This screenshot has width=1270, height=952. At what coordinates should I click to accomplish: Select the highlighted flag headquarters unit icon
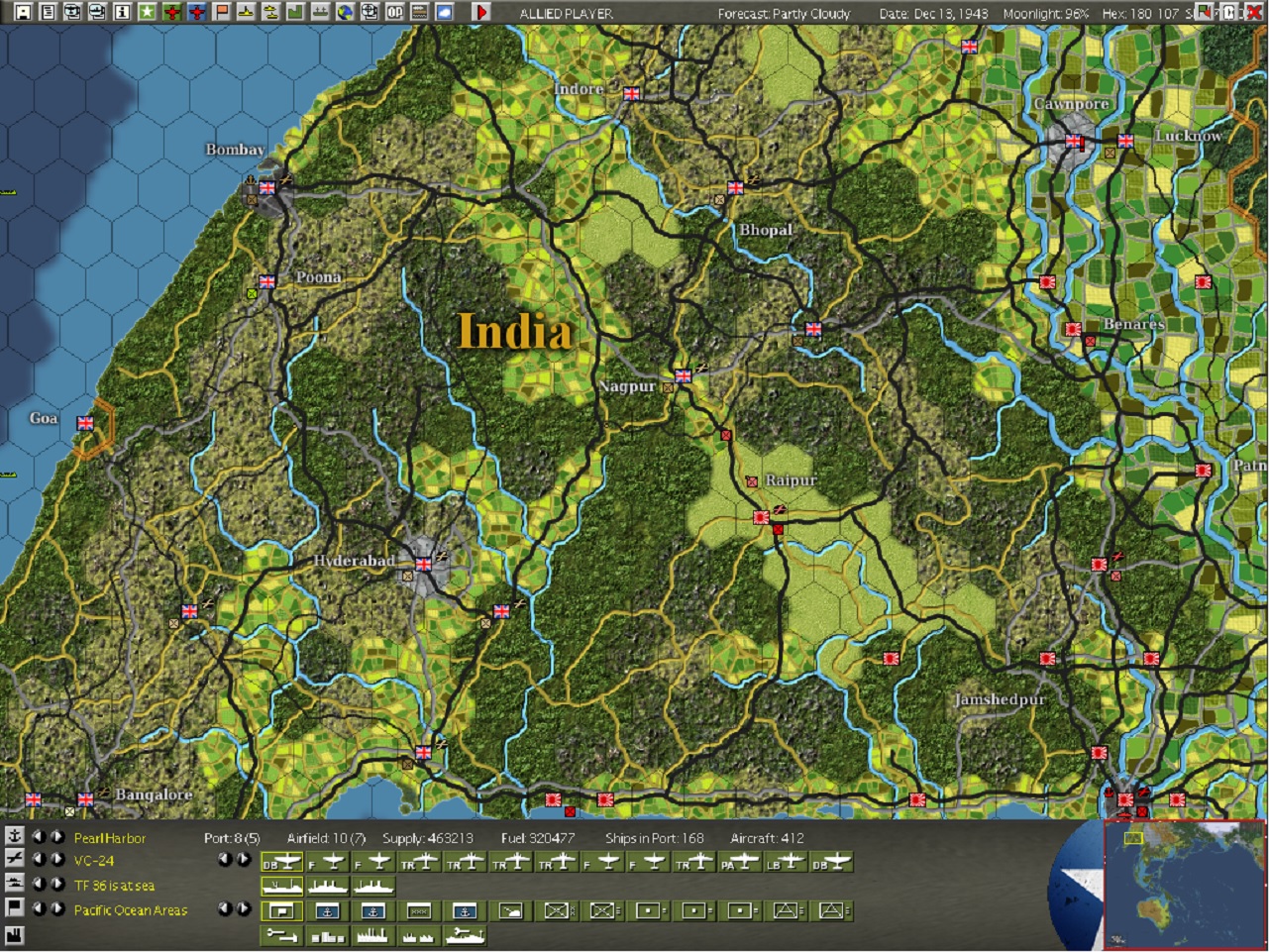click(x=281, y=910)
